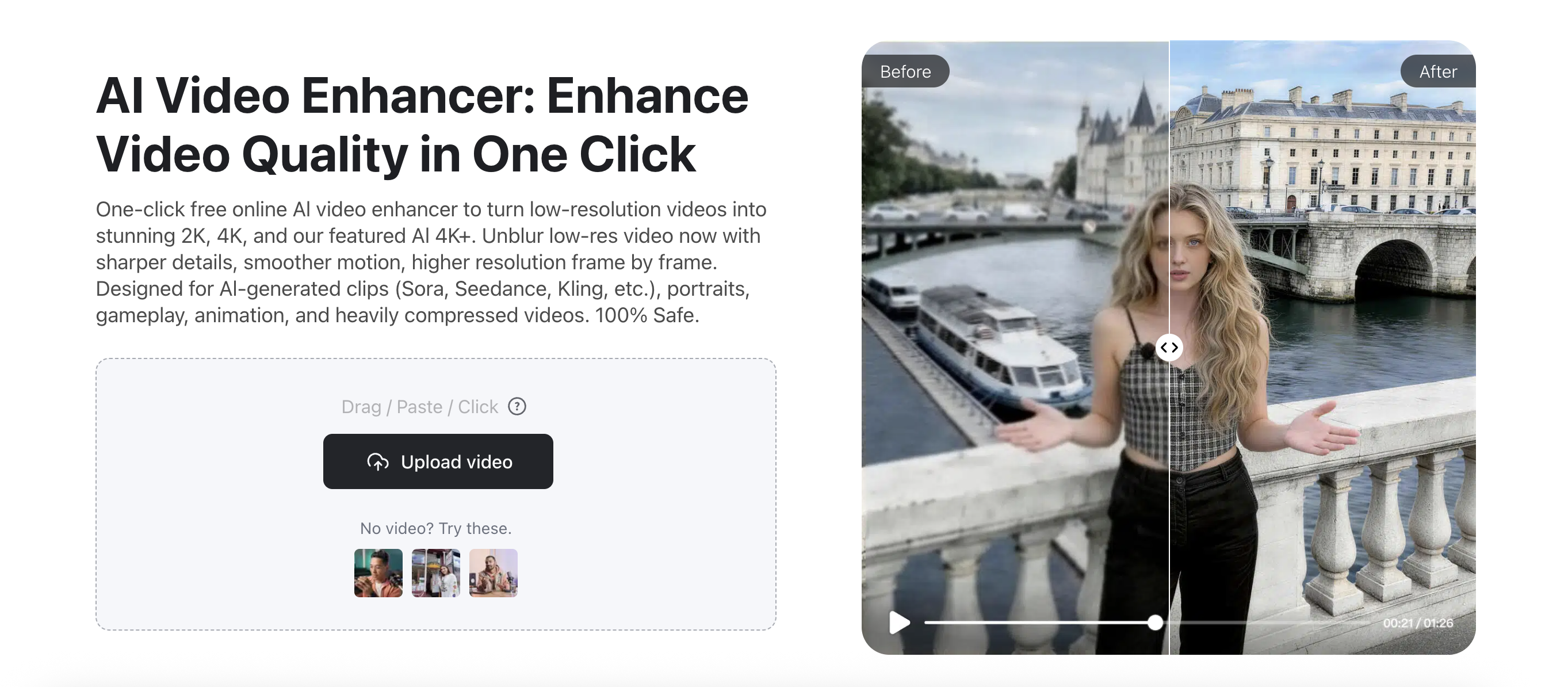The height and width of the screenshot is (687, 1568).
Task: Click the Upload video button label
Action: click(457, 461)
